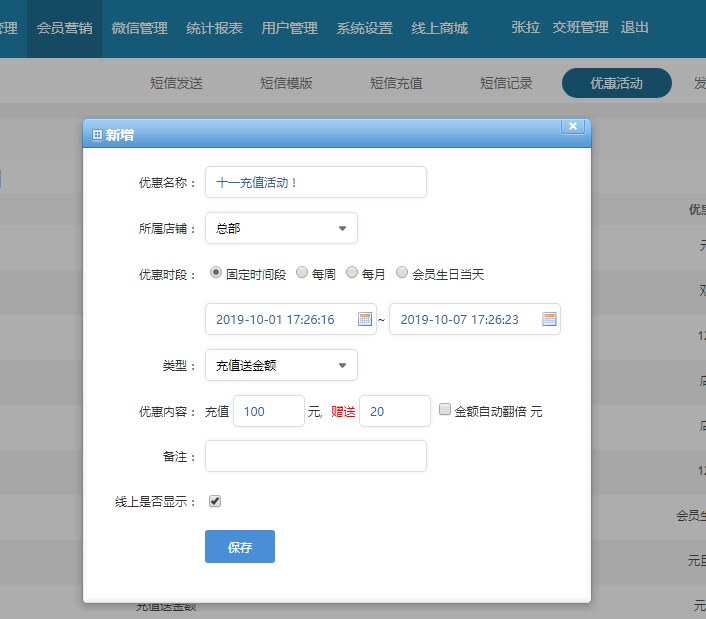The width and height of the screenshot is (706, 619).
Task: Expand the 类型 充值送金额 dropdown
Action: (x=281, y=365)
